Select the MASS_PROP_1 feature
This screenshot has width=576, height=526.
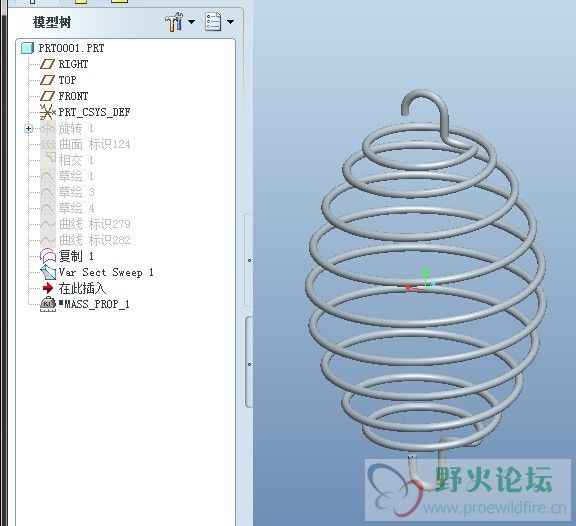coord(94,304)
